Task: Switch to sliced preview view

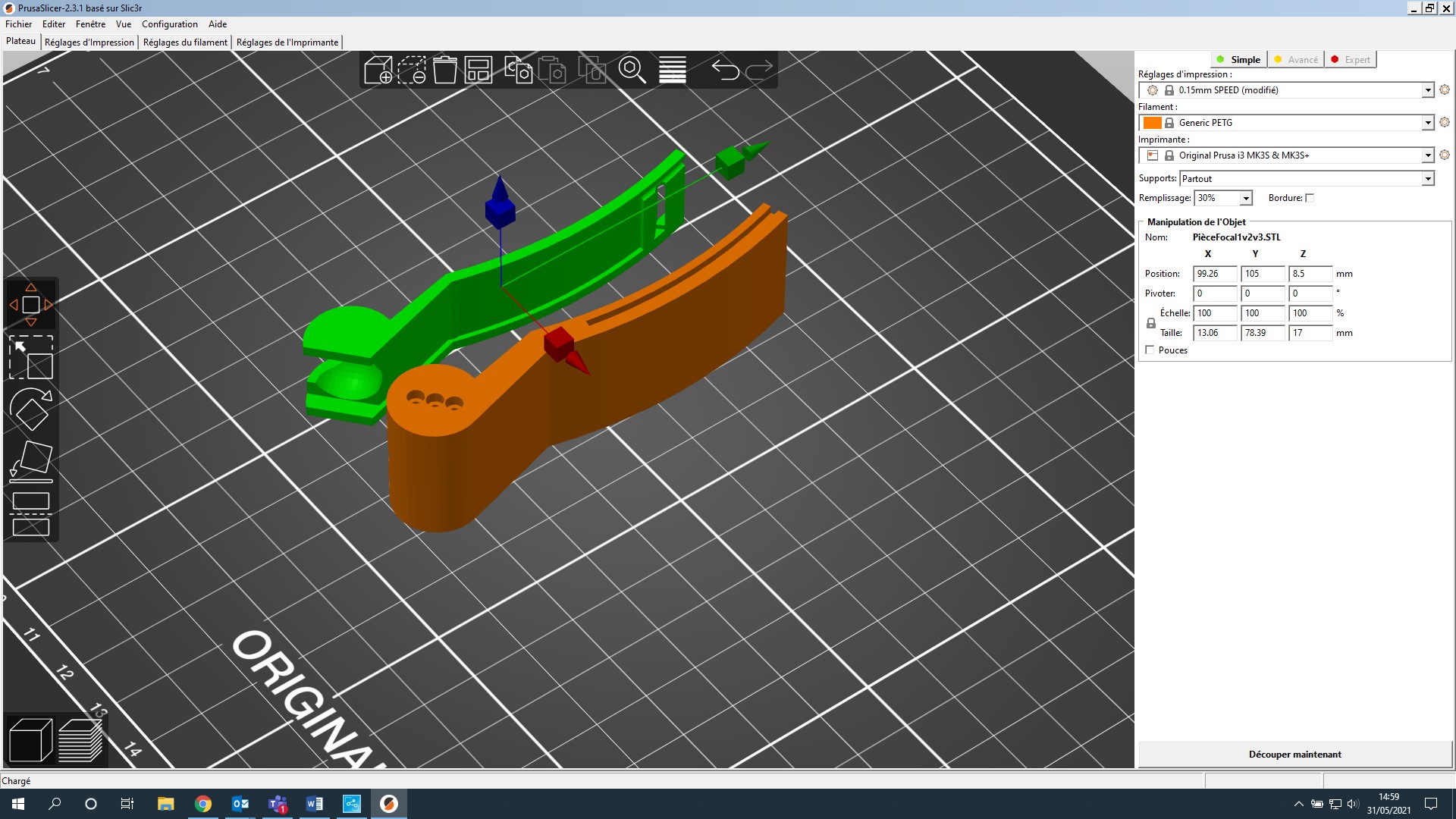Action: tap(81, 739)
